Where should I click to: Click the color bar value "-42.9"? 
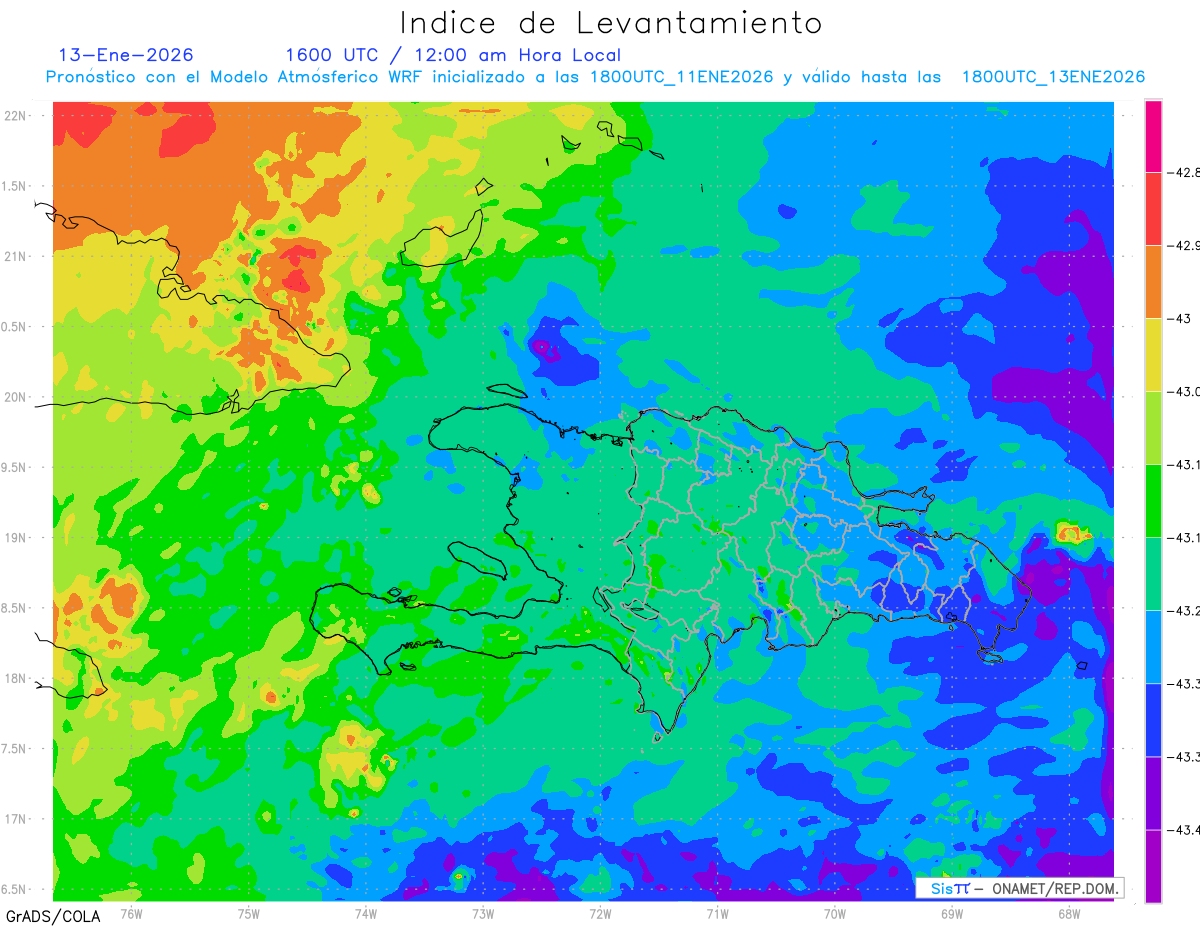(x=1185, y=245)
